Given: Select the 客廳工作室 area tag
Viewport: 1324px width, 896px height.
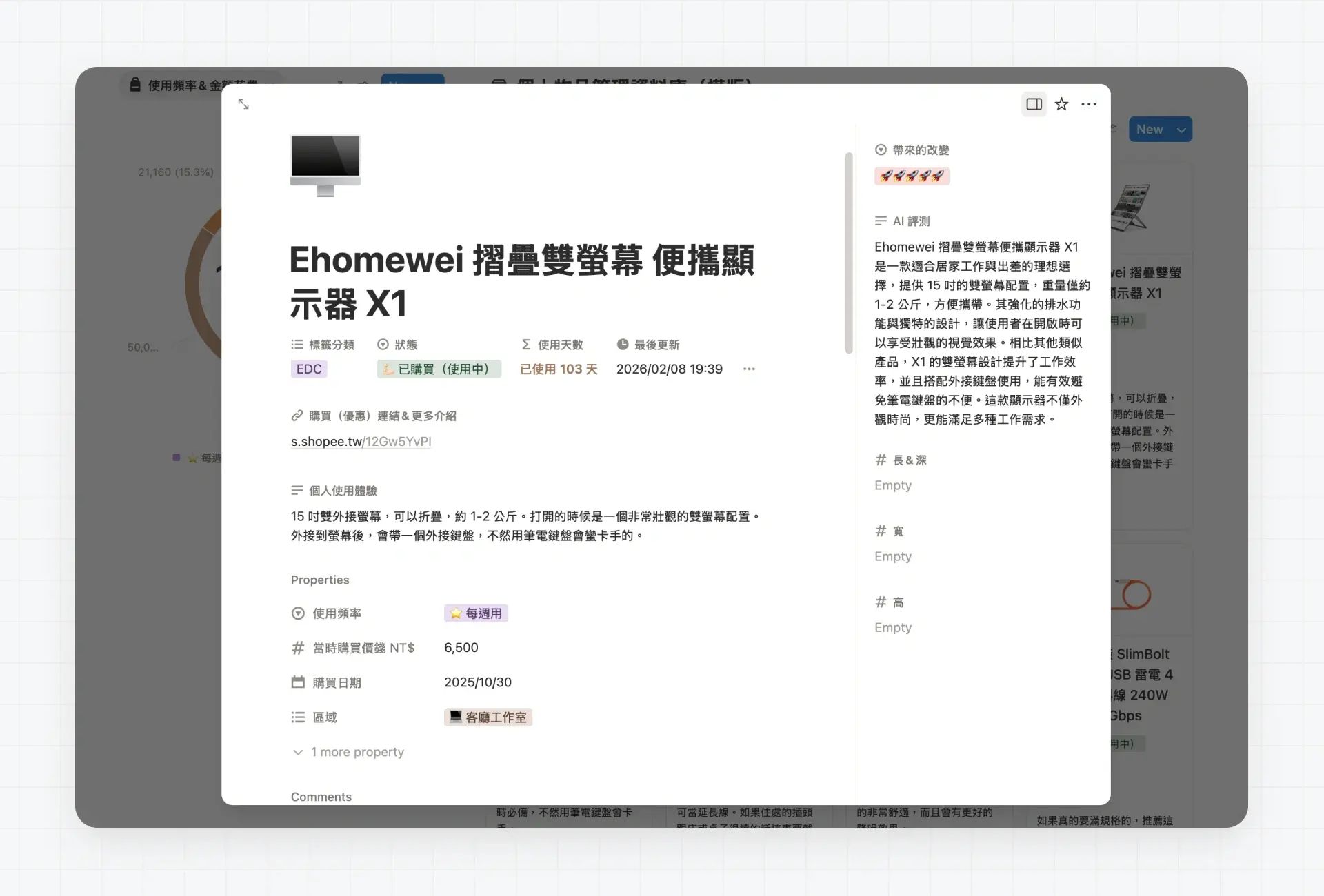Looking at the screenshot, I should [488, 717].
